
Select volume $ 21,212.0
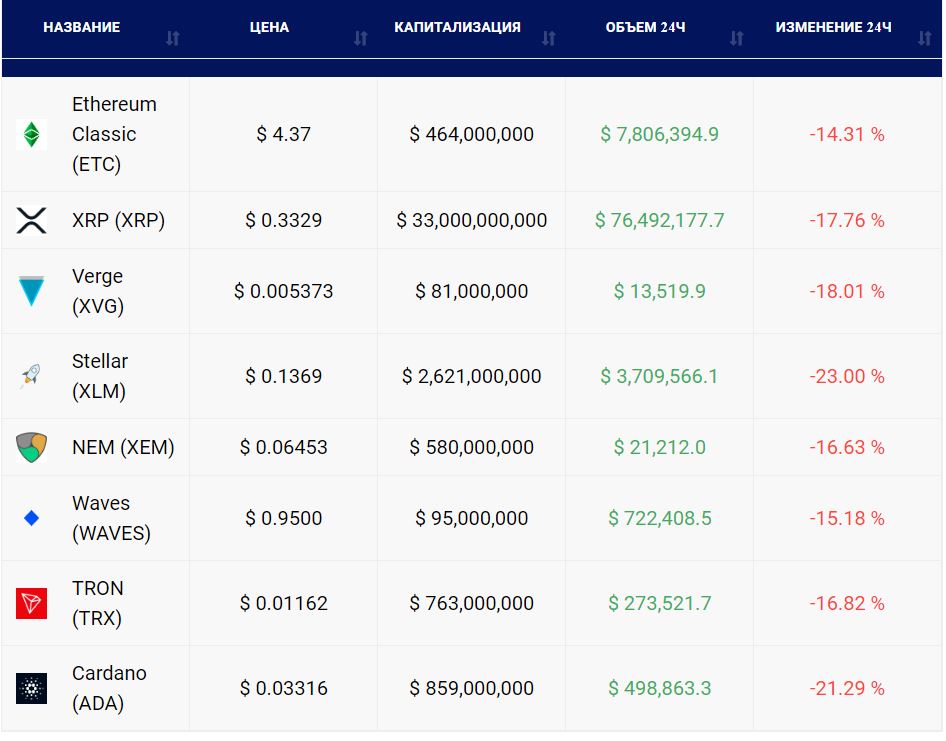[659, 447]
